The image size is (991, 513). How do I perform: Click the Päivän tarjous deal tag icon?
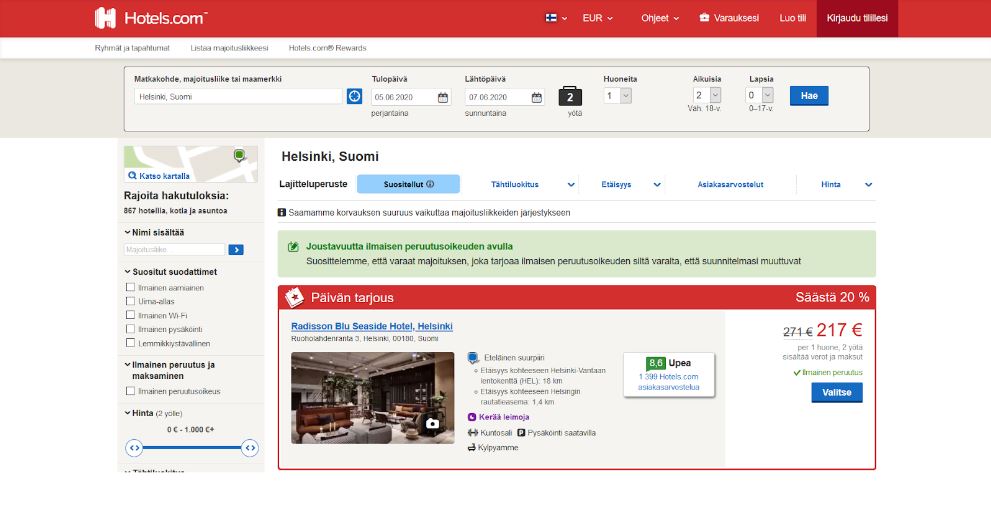(294, 297)
